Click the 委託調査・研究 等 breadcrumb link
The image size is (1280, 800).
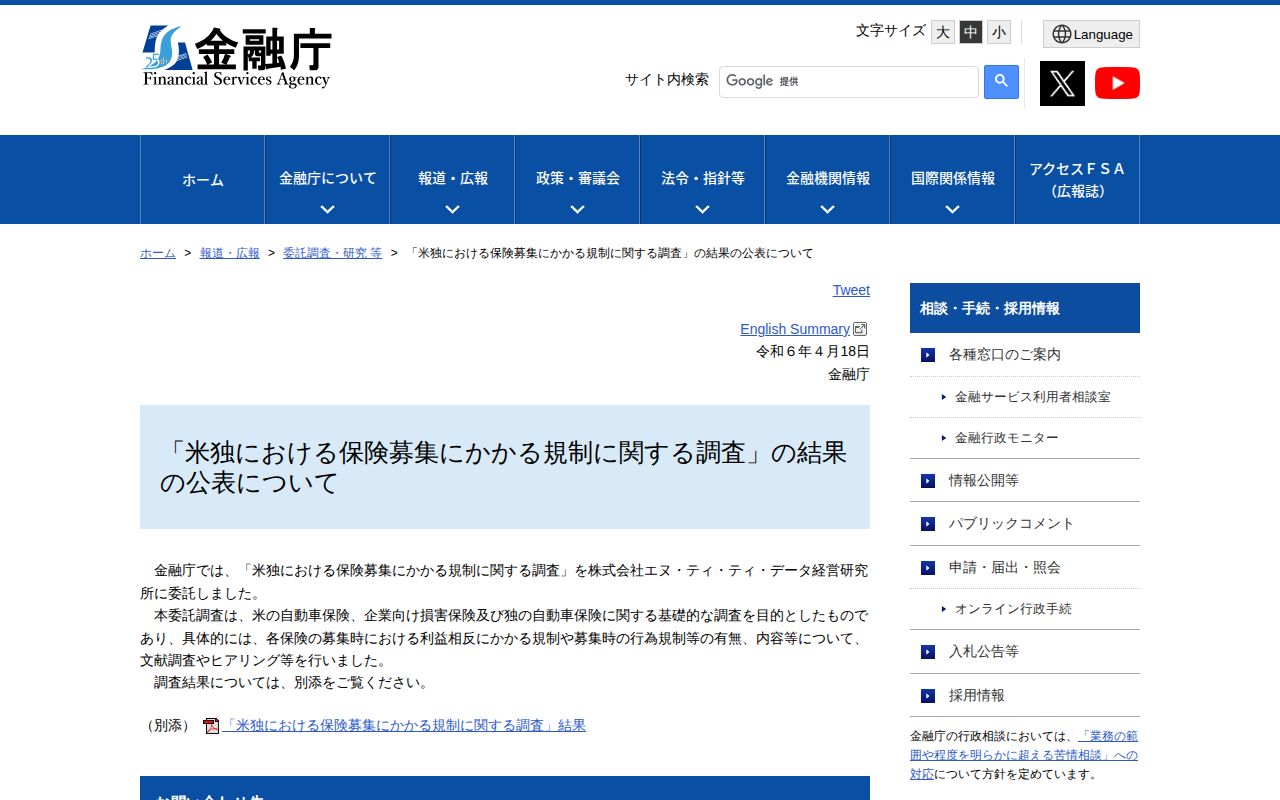pyautogui.click(x=332, y=253)
